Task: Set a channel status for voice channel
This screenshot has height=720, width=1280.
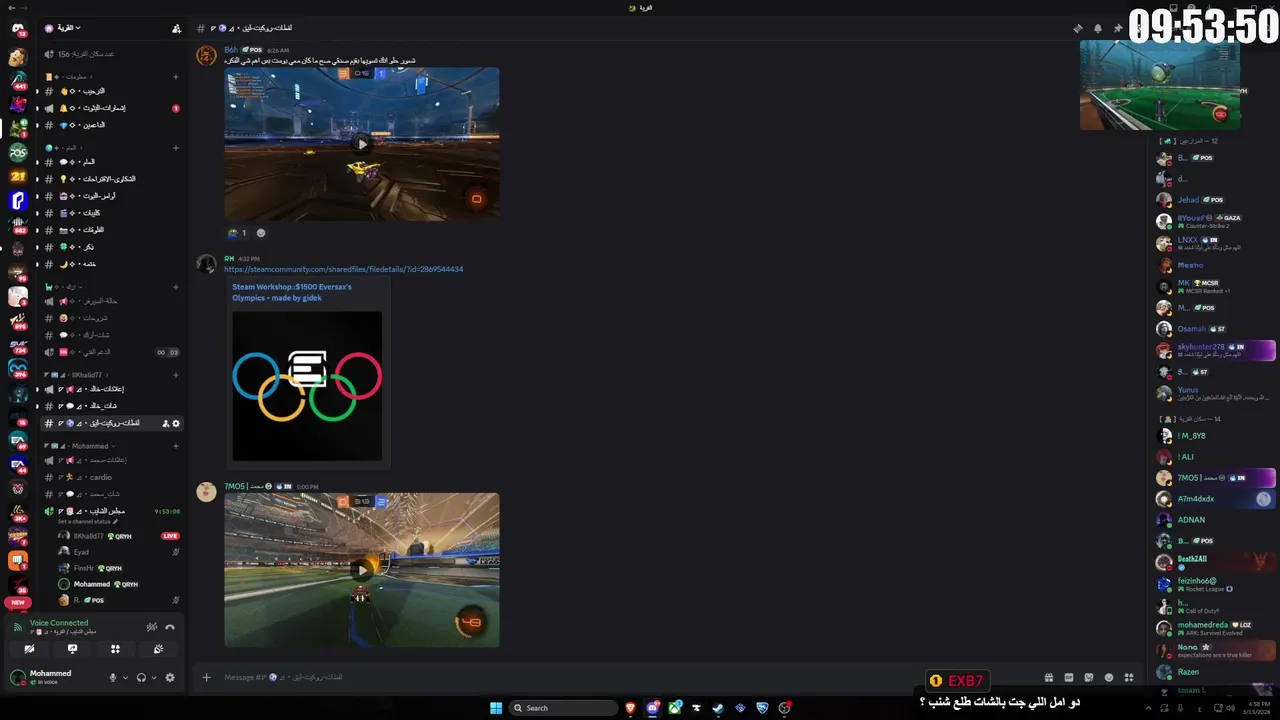Action: point(88,522)
